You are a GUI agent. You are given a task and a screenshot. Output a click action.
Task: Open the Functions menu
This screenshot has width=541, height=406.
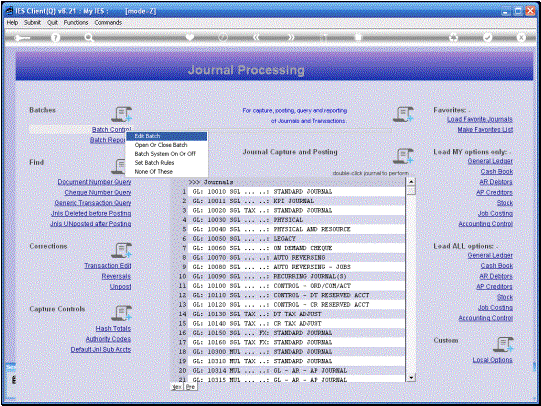point(76,22)
